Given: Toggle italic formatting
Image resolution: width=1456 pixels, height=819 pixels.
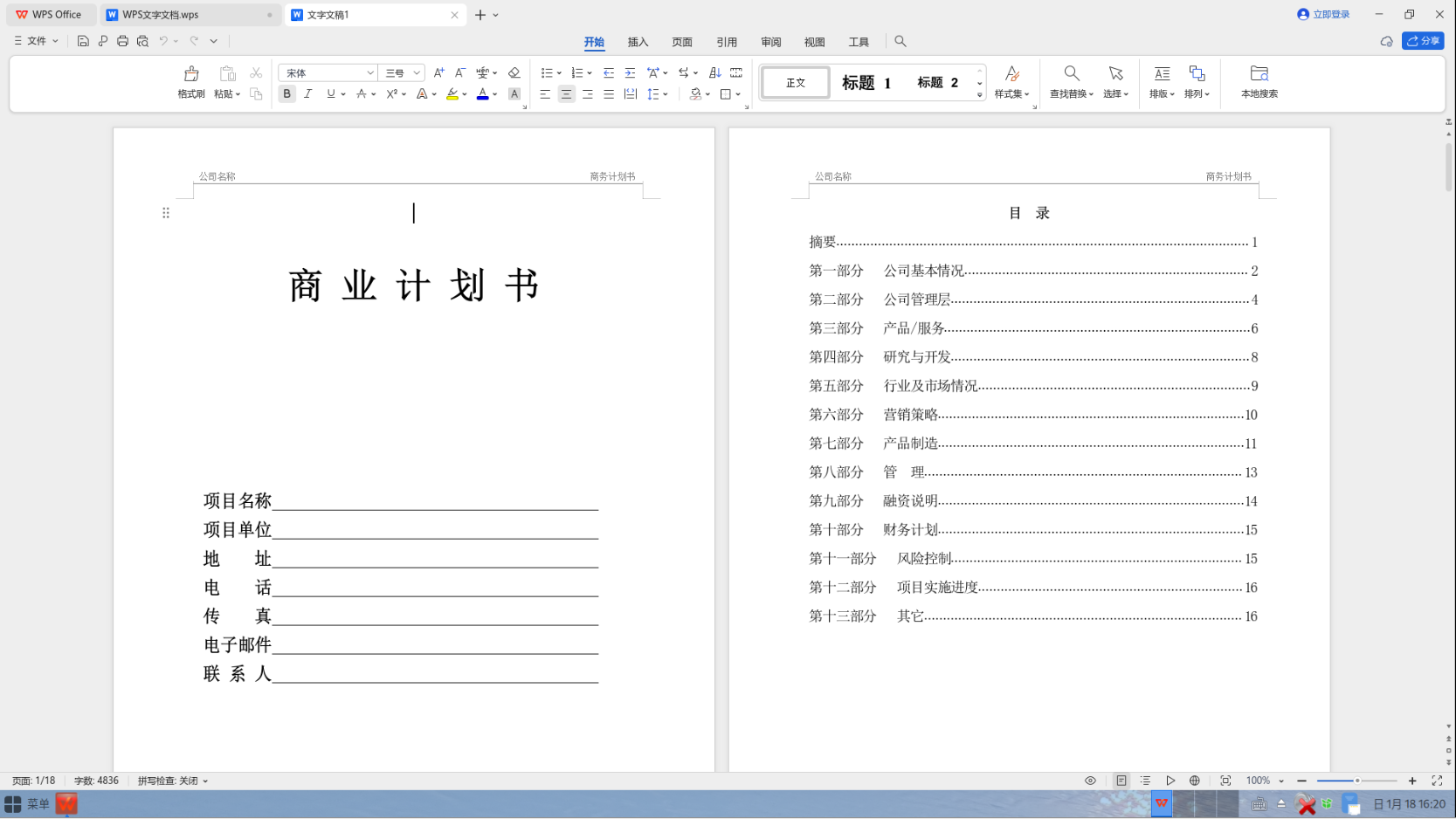Looking at the screenshot, I should pyautogui.click(x=307, y=93).
